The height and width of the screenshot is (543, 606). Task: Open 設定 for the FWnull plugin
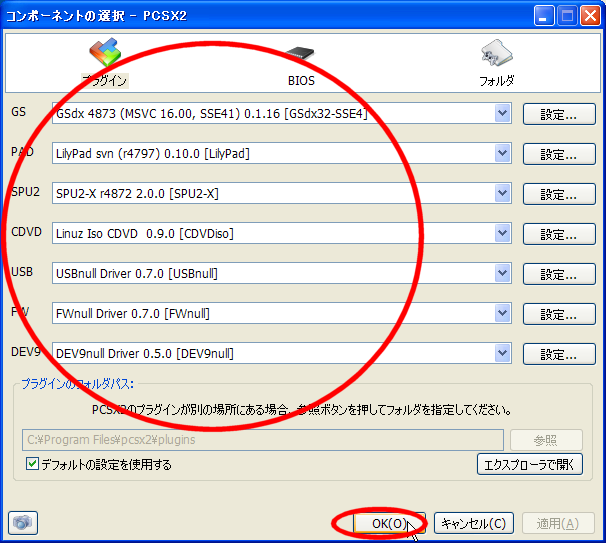pos(559,314)
